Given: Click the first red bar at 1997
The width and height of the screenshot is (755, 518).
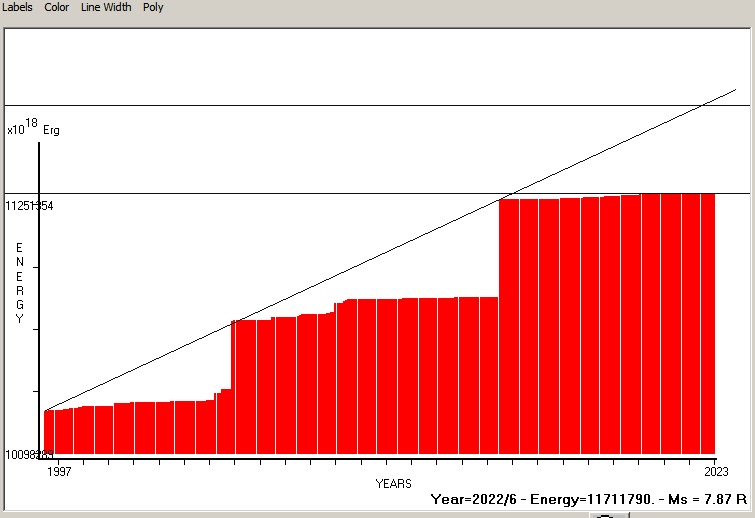Looking at the screenshot, I should (x=49, y=432).
